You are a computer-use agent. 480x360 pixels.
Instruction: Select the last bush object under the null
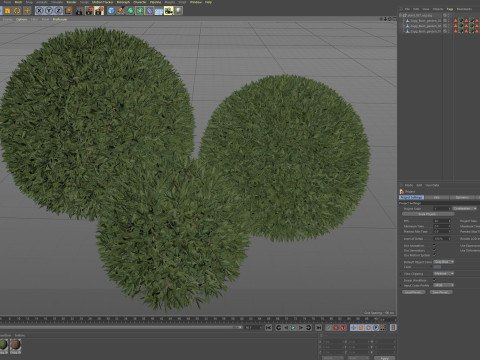point(426,31)
